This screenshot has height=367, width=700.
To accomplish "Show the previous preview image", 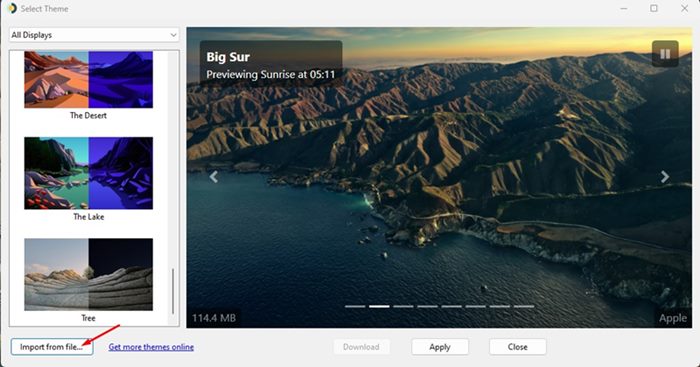I will 214,177.
